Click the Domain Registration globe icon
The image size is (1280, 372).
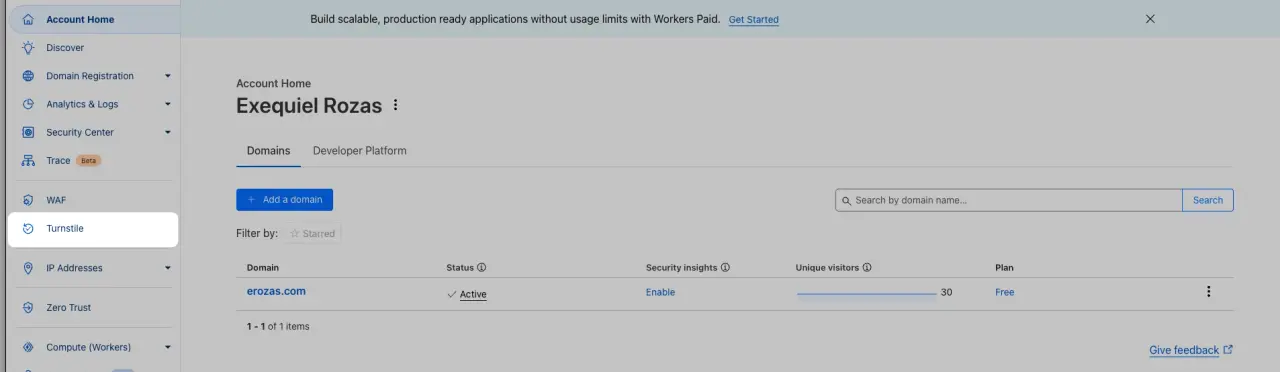[x=28, y=76]
